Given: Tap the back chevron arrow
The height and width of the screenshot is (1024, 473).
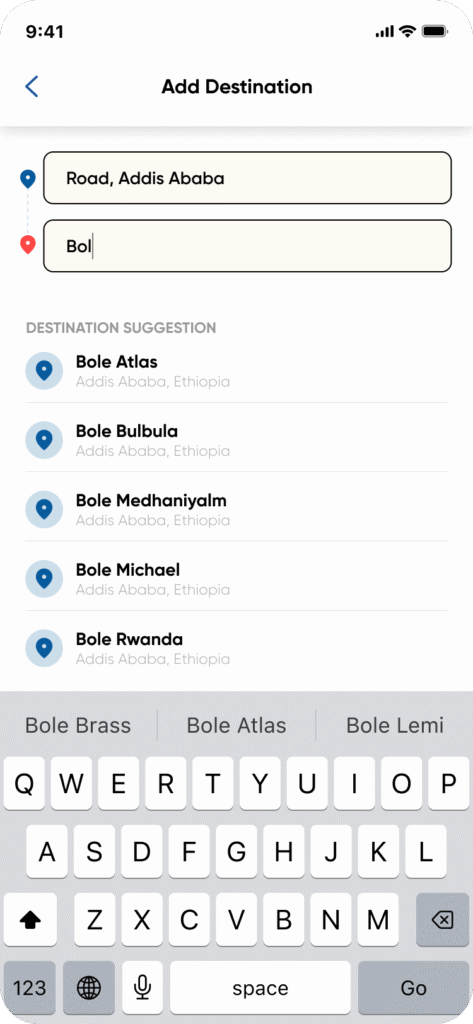Looking at the screenshot, I should [x=31, y=86].
